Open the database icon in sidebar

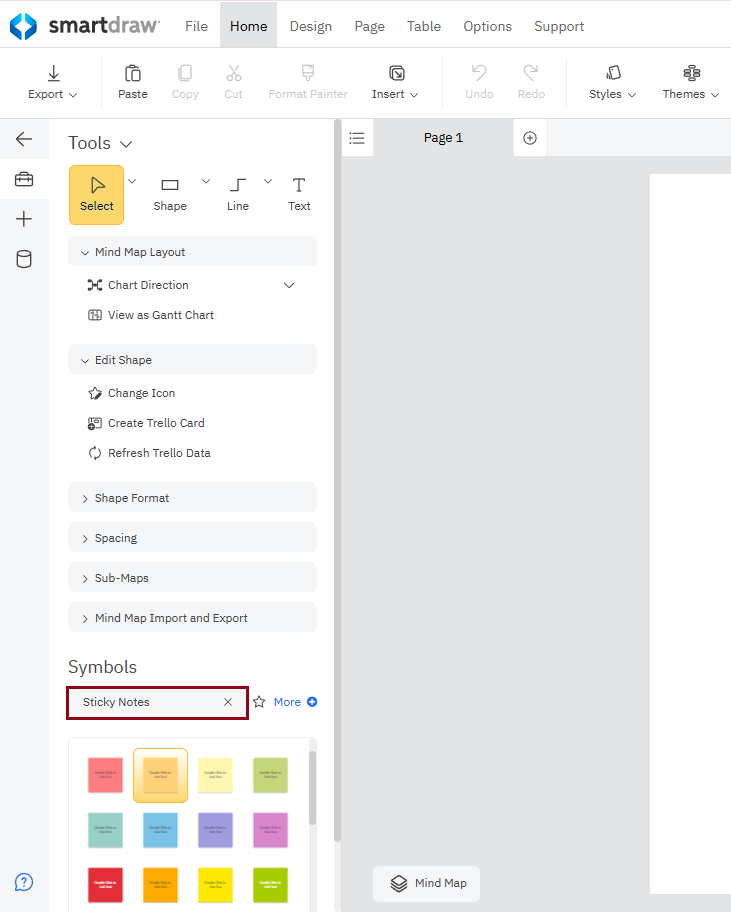point(24,259)
